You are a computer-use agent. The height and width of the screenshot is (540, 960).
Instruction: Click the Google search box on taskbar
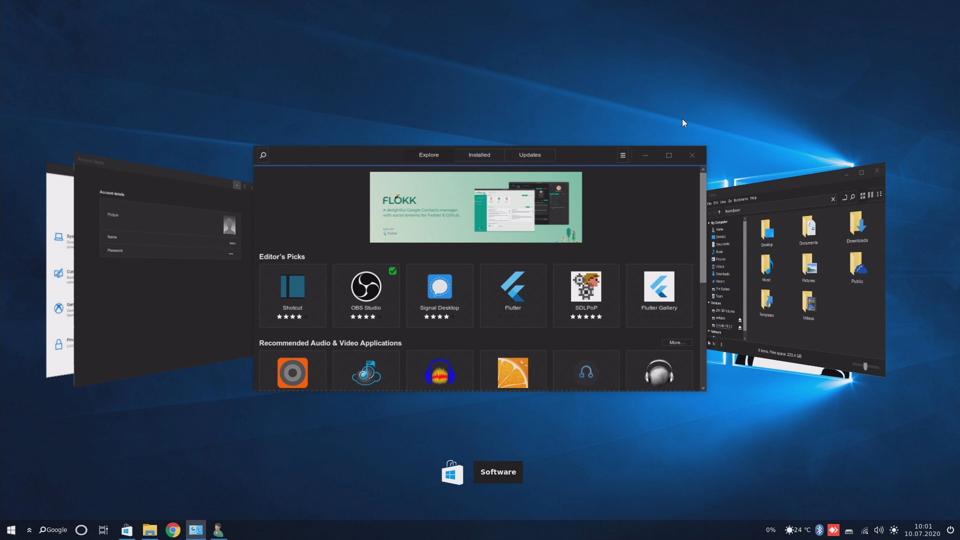(x=54, y=530)
